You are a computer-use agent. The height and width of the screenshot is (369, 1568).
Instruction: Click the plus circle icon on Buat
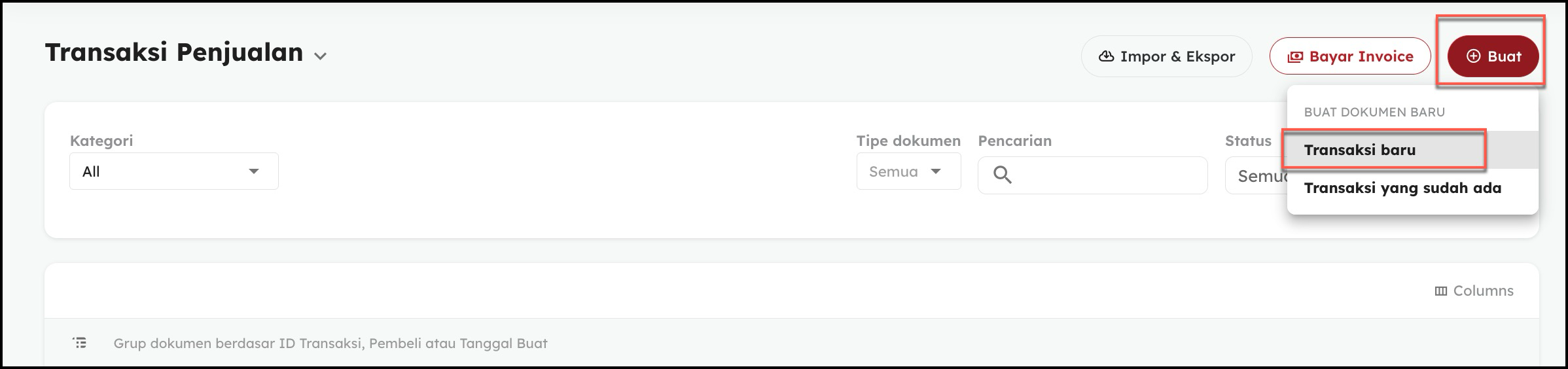coord(1473,56)
